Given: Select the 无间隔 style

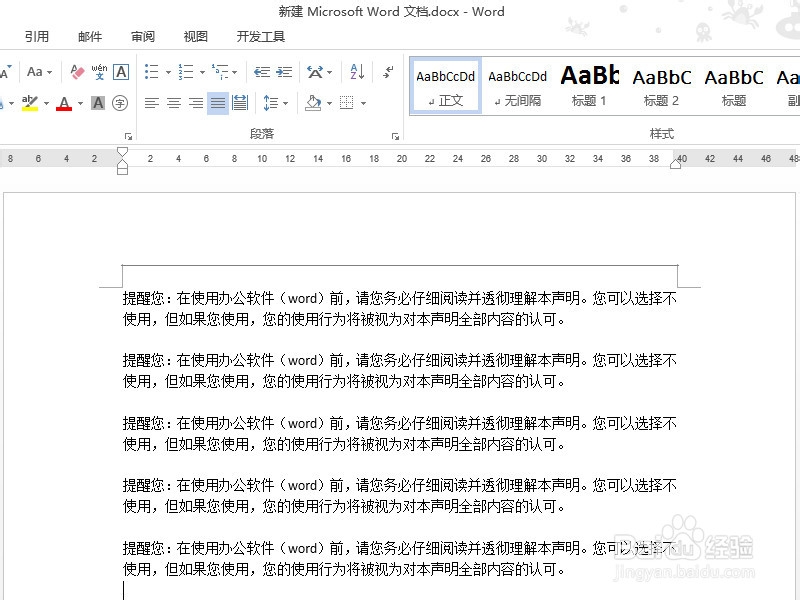Looking at the screenshot, I should click(x=517, y=86).
